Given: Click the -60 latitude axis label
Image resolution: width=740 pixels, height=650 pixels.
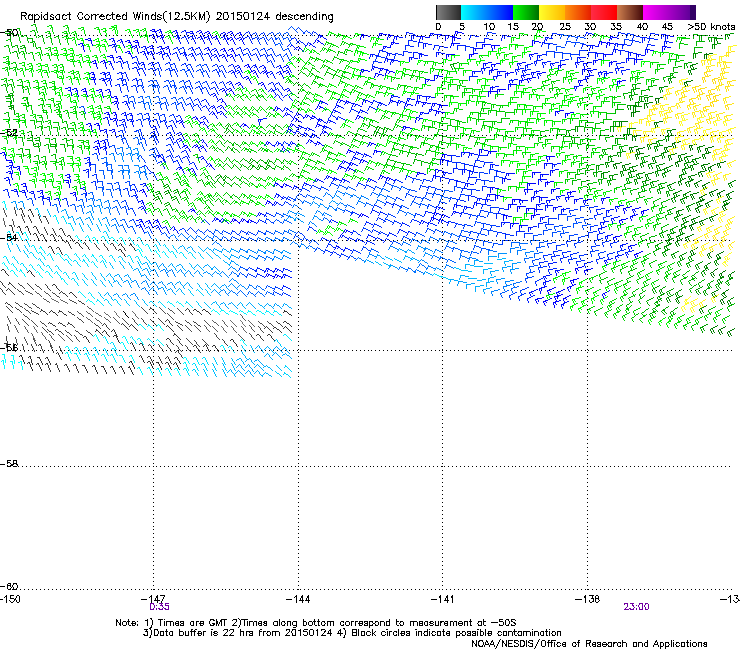Looking at the screenshot, I should coord(9,586).
